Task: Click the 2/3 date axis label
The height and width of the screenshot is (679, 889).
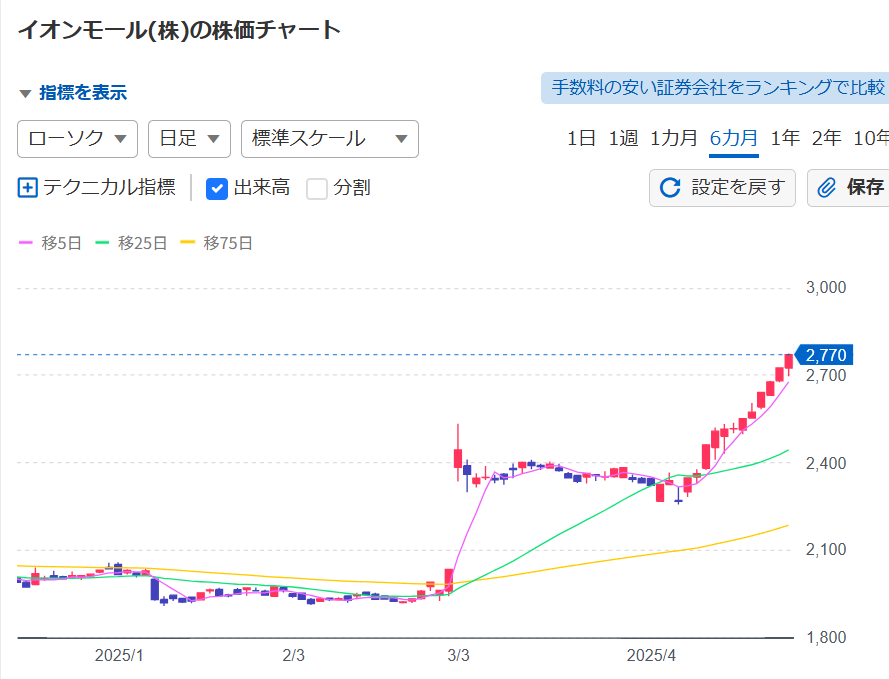Action: (x=294, y=656)
